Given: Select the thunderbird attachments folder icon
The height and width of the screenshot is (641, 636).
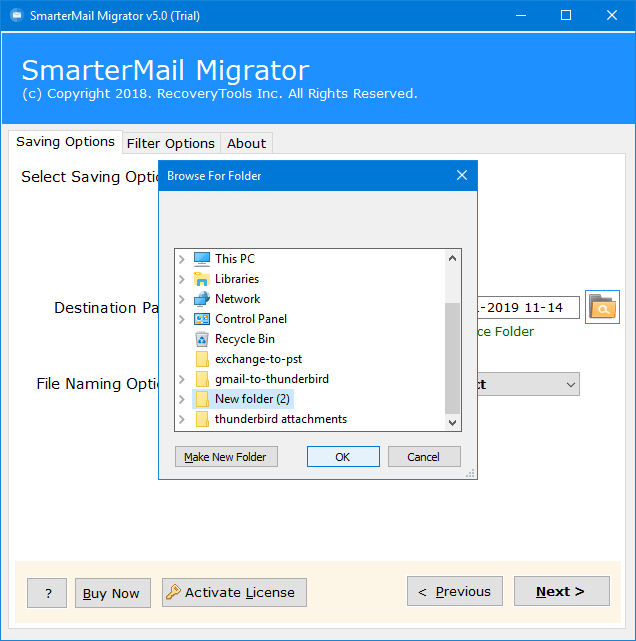Looking at the screenshot, I should point(202,419).
